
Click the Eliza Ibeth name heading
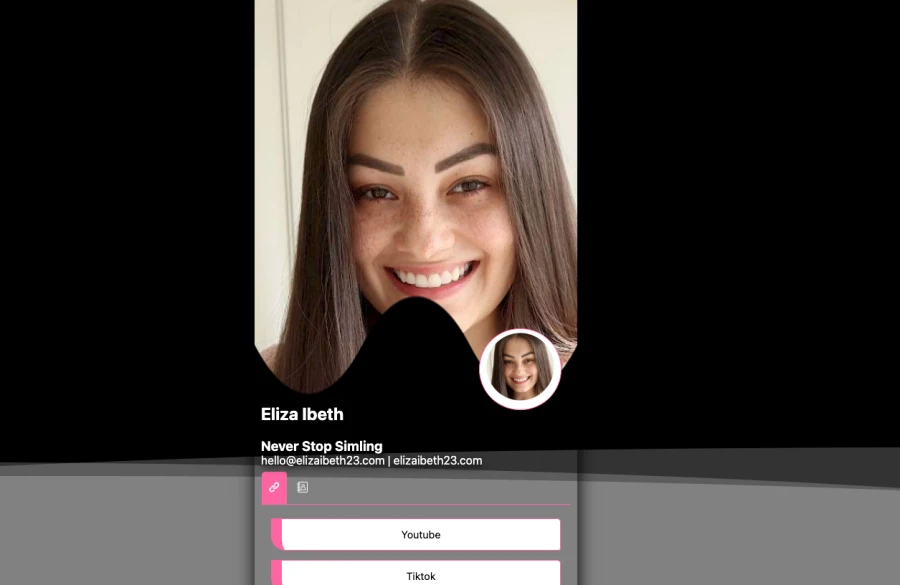(302, 414)
